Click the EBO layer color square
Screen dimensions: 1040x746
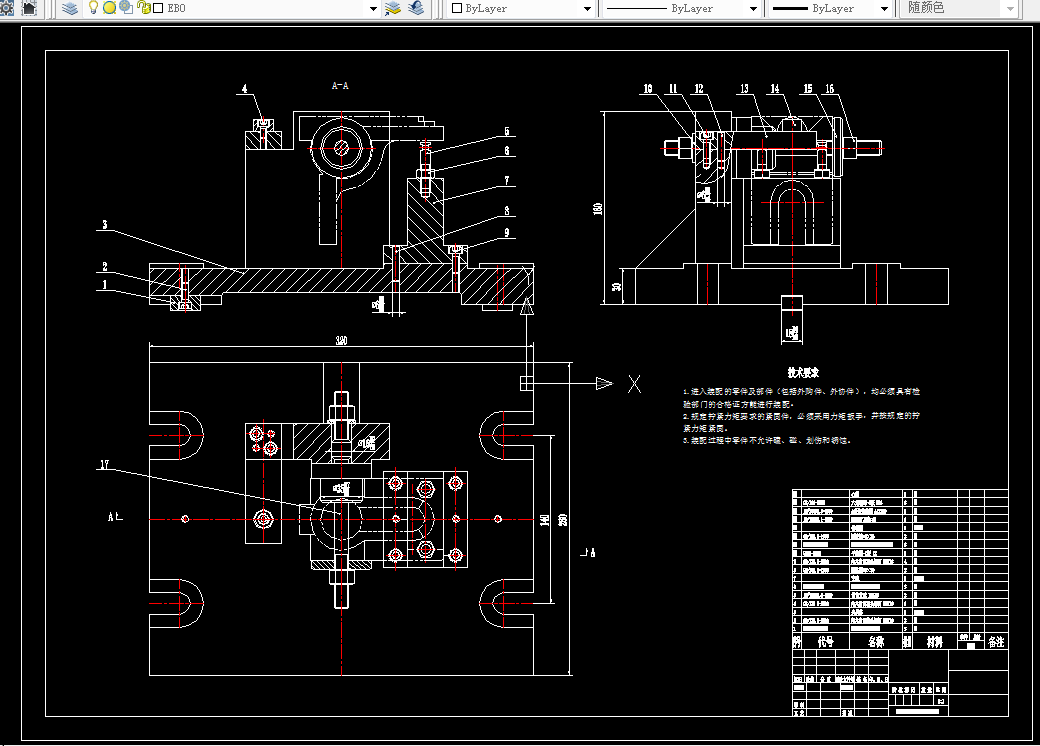[x=158, y=9]
